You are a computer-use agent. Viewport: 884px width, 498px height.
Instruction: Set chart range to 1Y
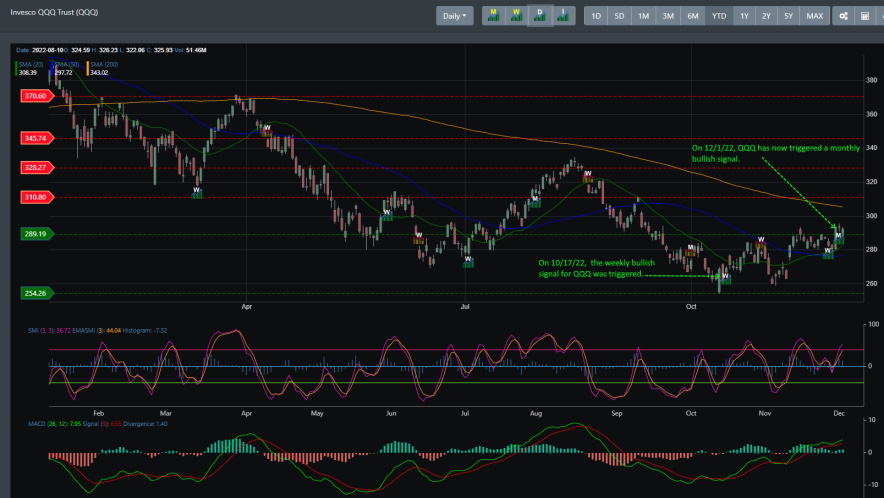(x=744, y=16)
